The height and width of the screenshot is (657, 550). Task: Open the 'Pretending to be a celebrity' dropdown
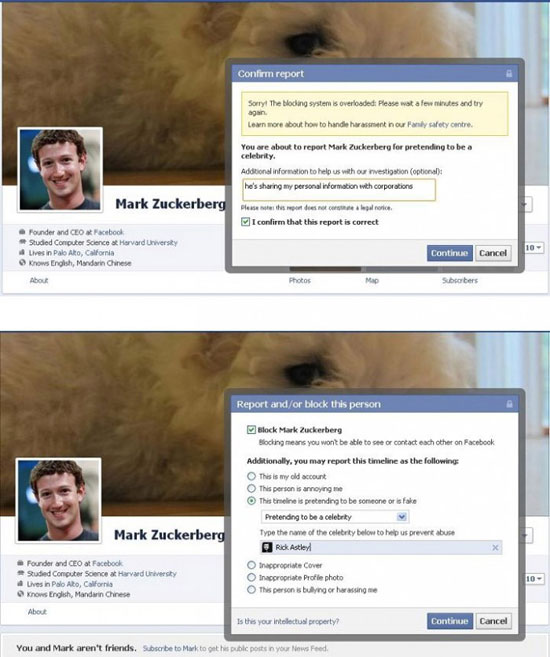[x=335, y=517]
